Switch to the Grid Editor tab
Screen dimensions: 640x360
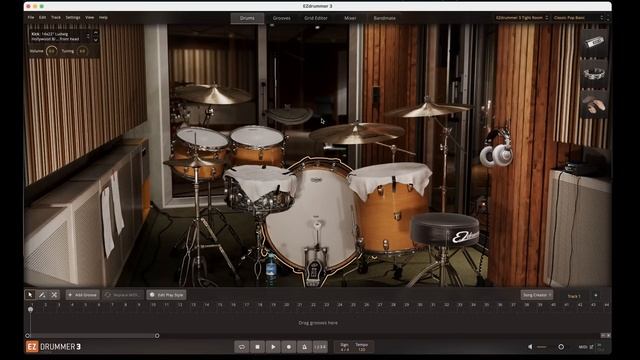point(316,18)
